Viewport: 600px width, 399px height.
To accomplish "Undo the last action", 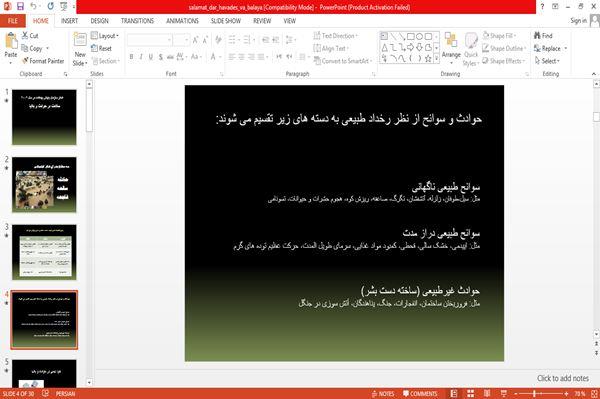I will coord(34,7).
